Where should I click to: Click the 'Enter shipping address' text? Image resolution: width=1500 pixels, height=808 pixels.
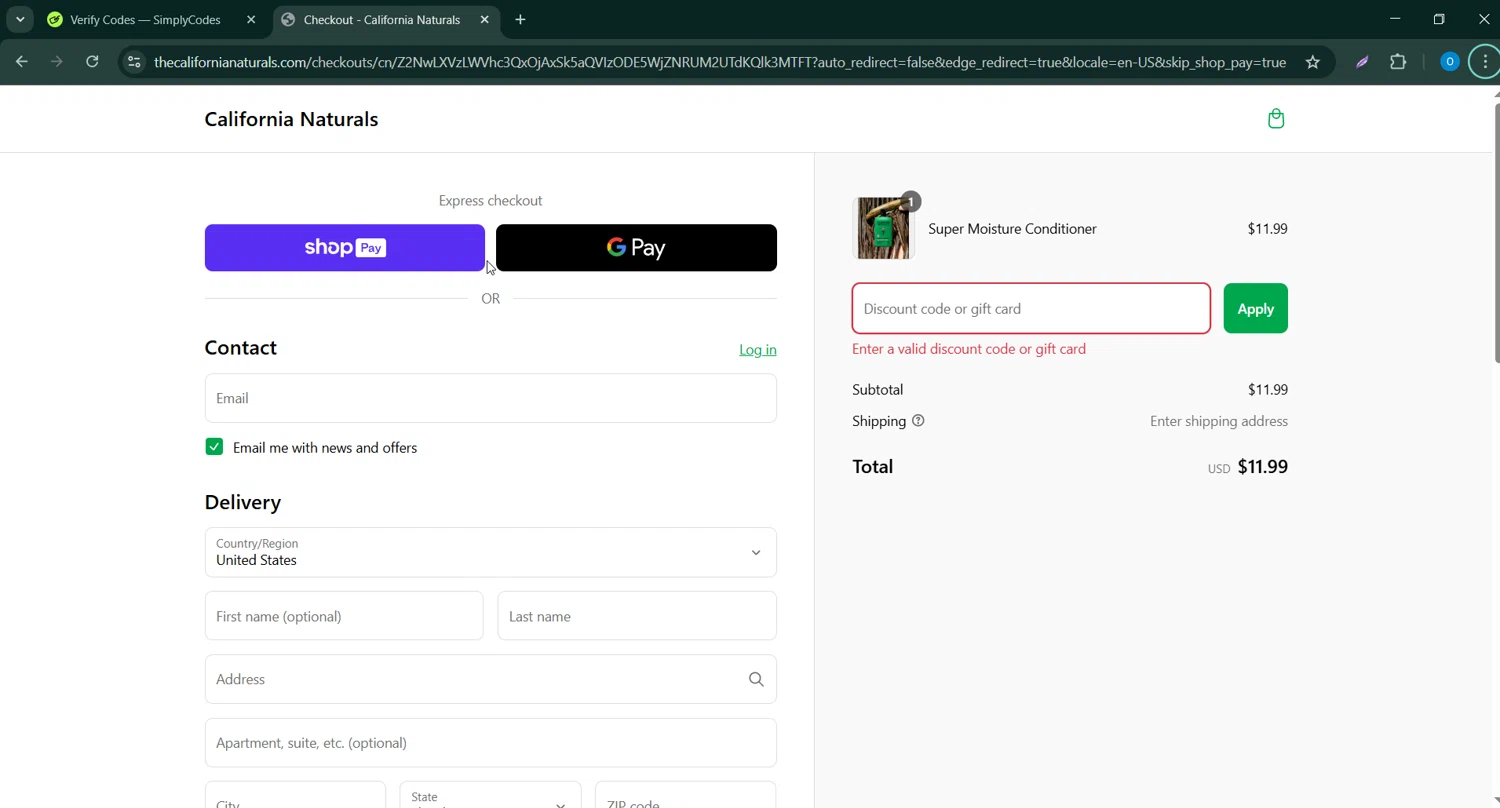(1218, 421)
